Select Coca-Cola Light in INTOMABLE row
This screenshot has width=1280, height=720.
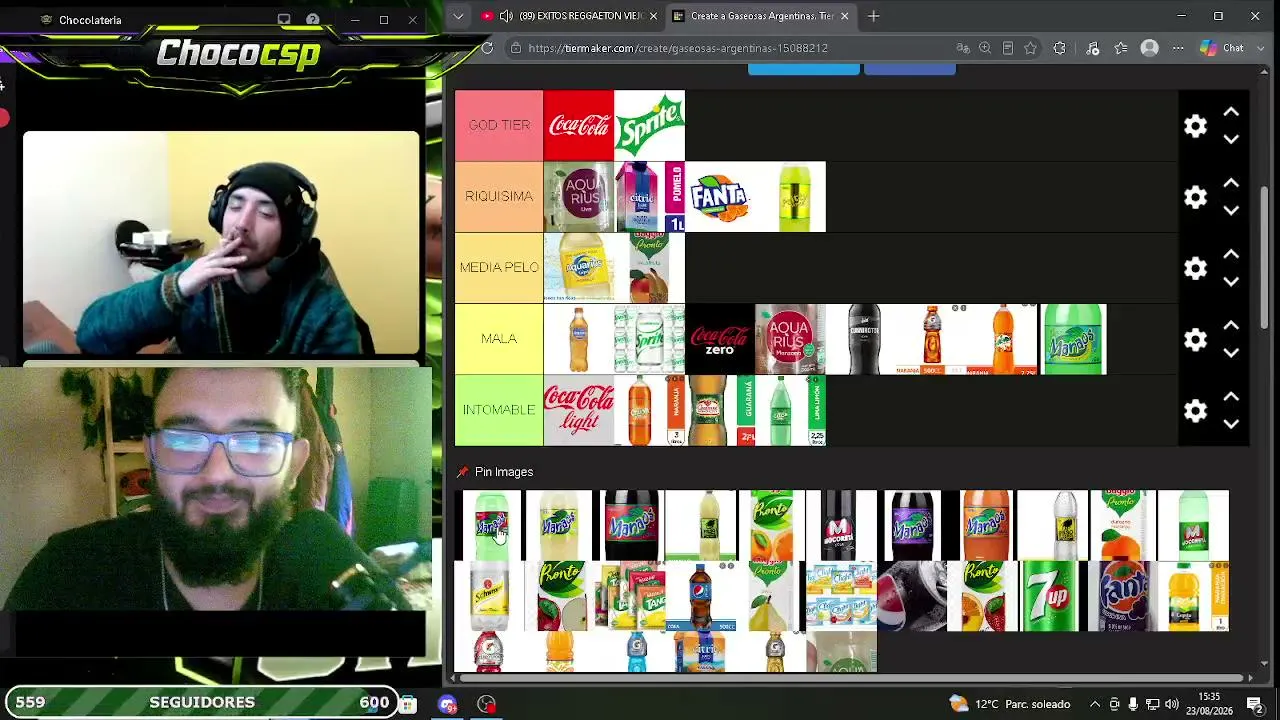coord(579,410)
